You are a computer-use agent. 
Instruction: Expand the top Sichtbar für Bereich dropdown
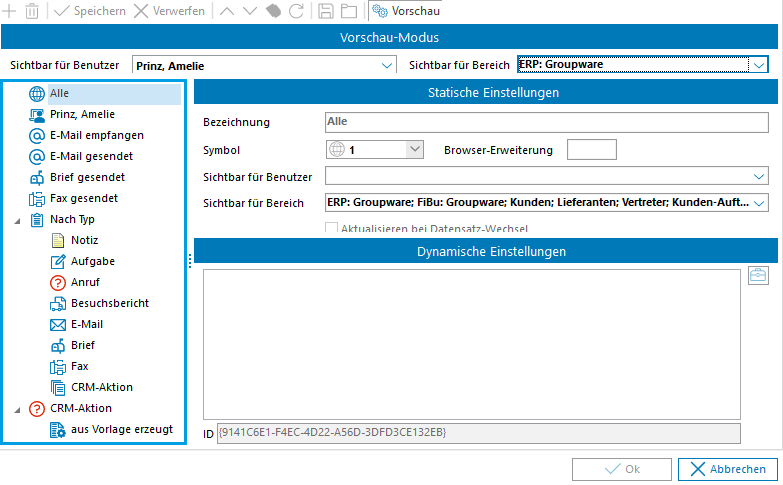[758, 66]
